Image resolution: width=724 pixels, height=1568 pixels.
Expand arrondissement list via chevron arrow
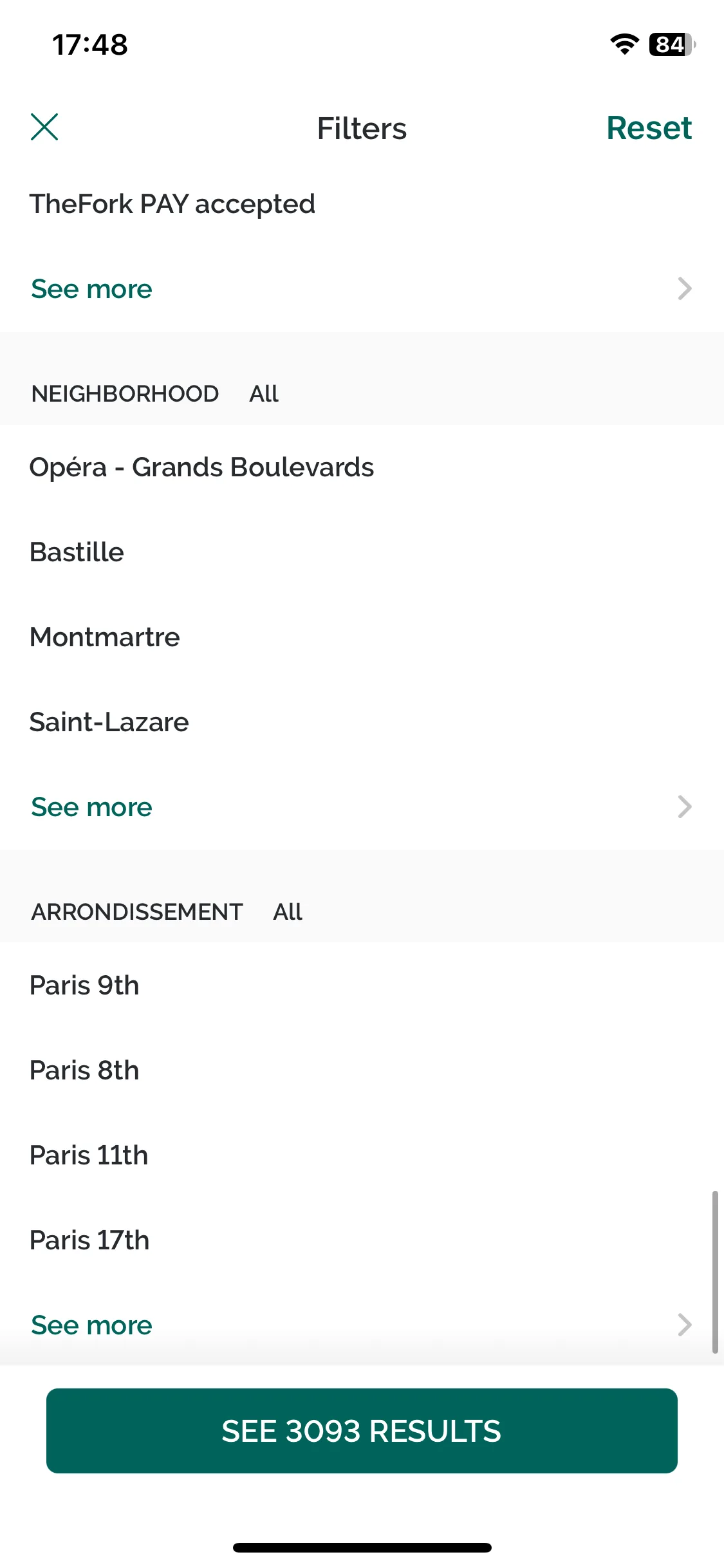coord(685,1325)
